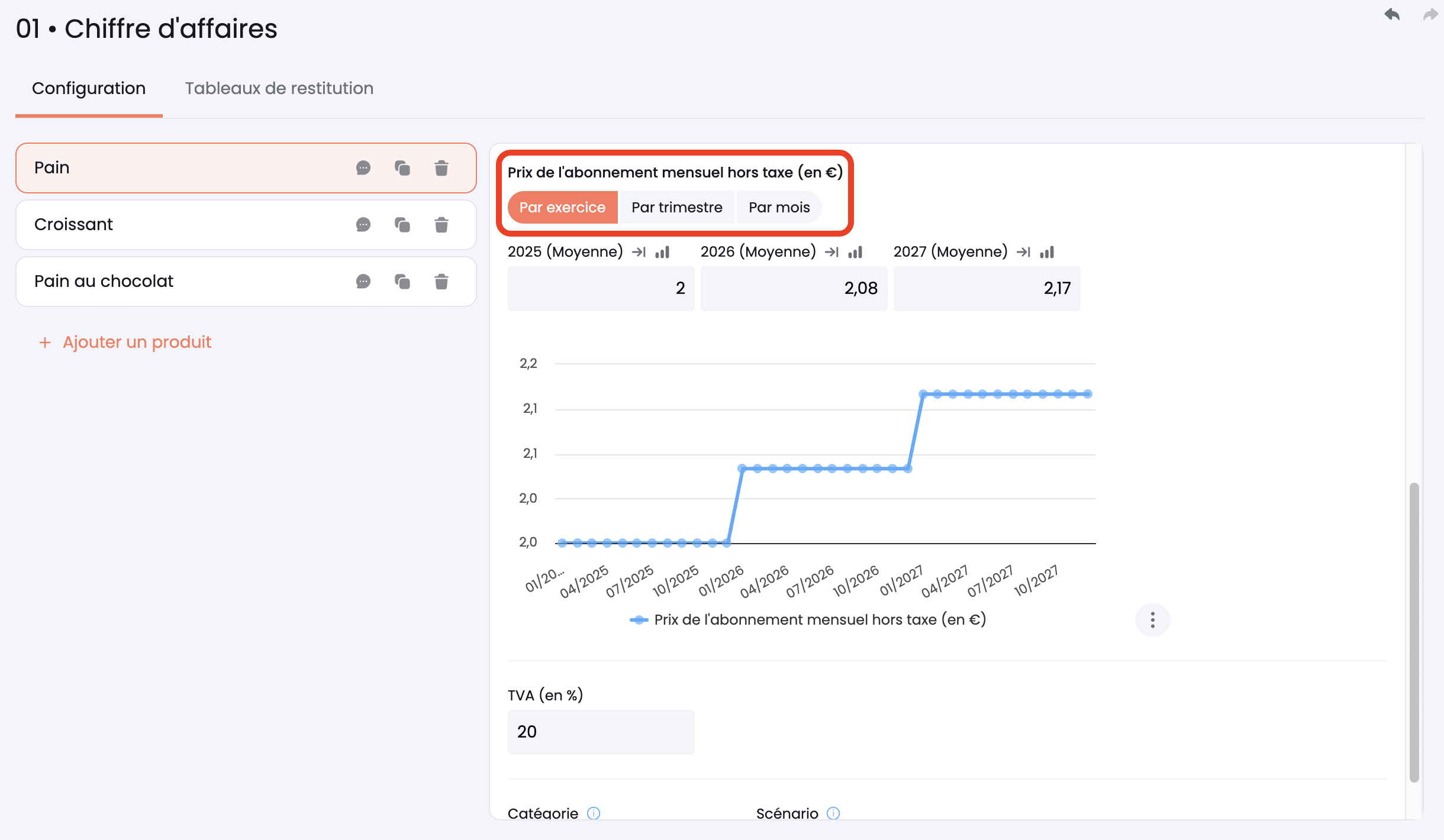Screen dimensions: 1444x840
Task: Select the Pain product row
Action: pos(246,168)
